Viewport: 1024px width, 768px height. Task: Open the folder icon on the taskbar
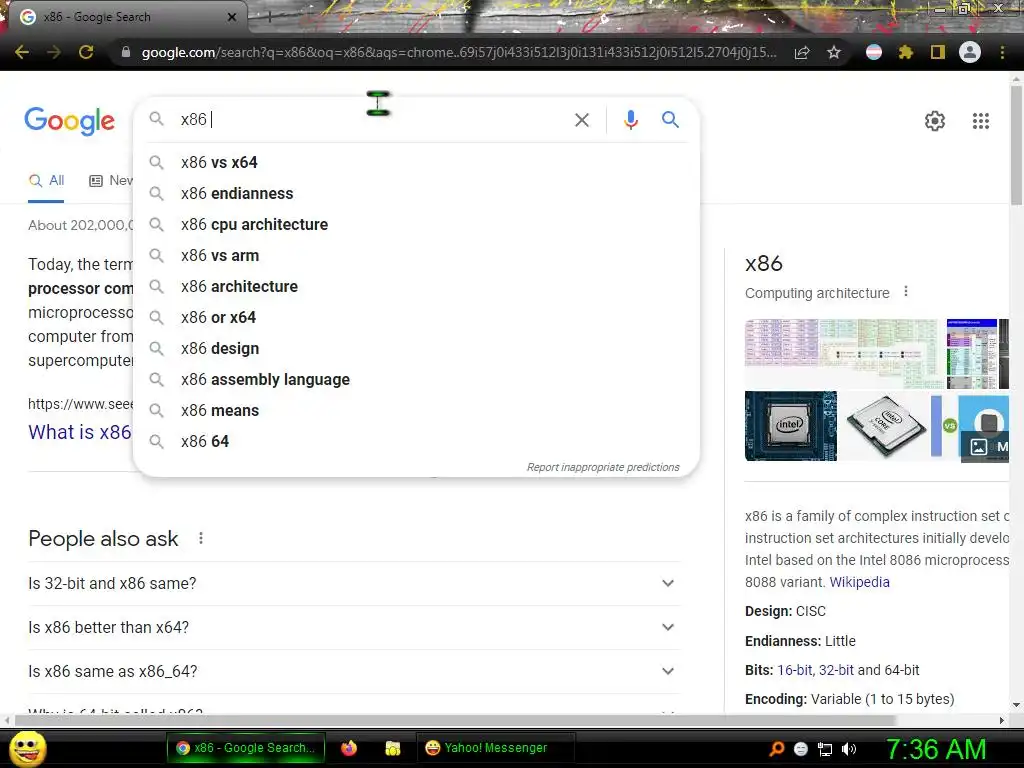click(x=392, y=748)
